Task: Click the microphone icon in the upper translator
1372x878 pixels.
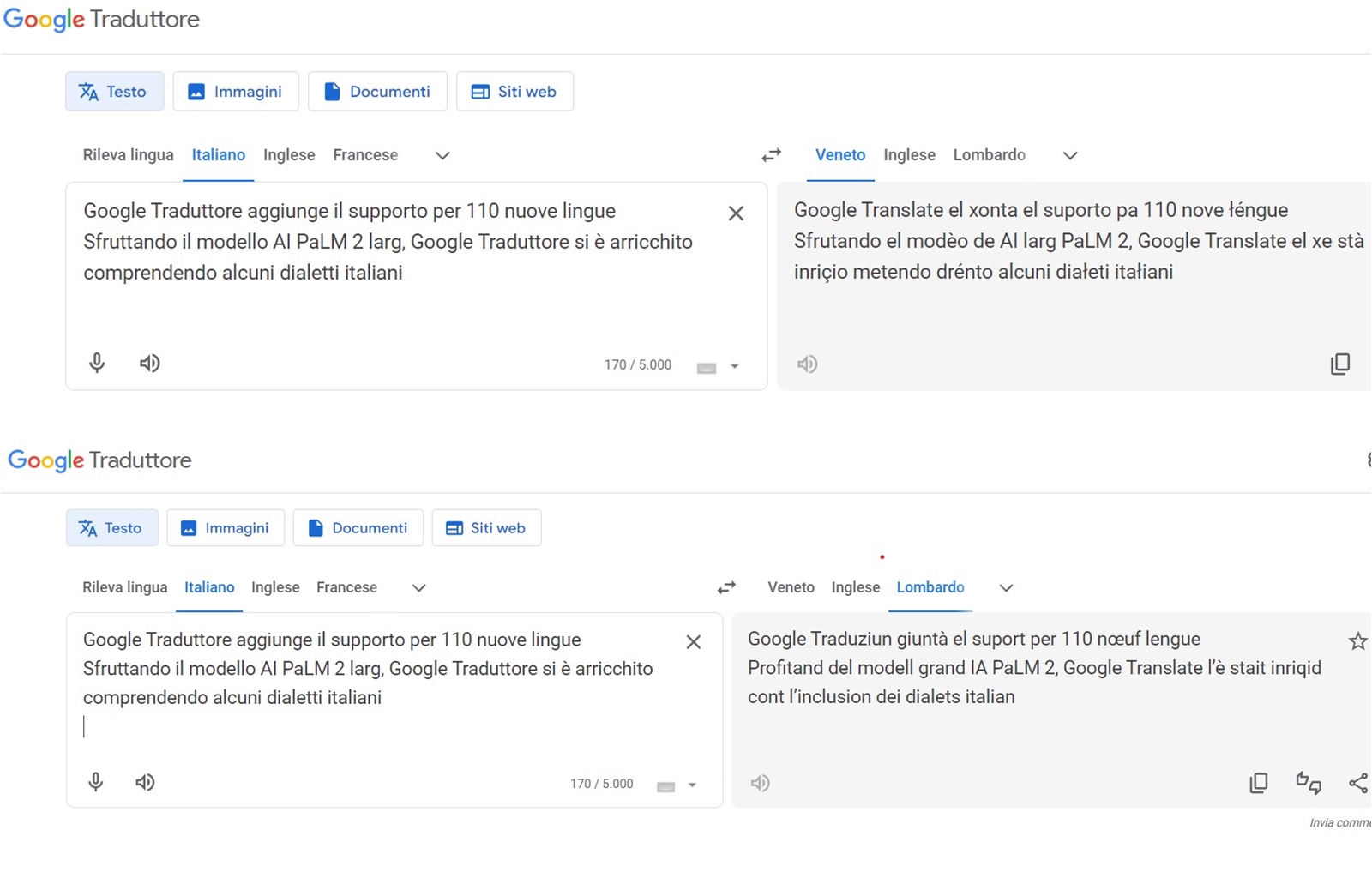Action: [x=97, y=363]
